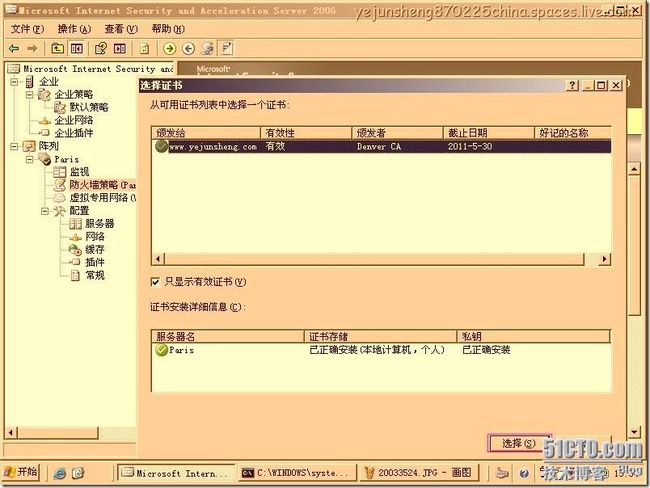Select the Paris array node
The height and width of the screenshot is (488, 650).
(x=66, y=159)
